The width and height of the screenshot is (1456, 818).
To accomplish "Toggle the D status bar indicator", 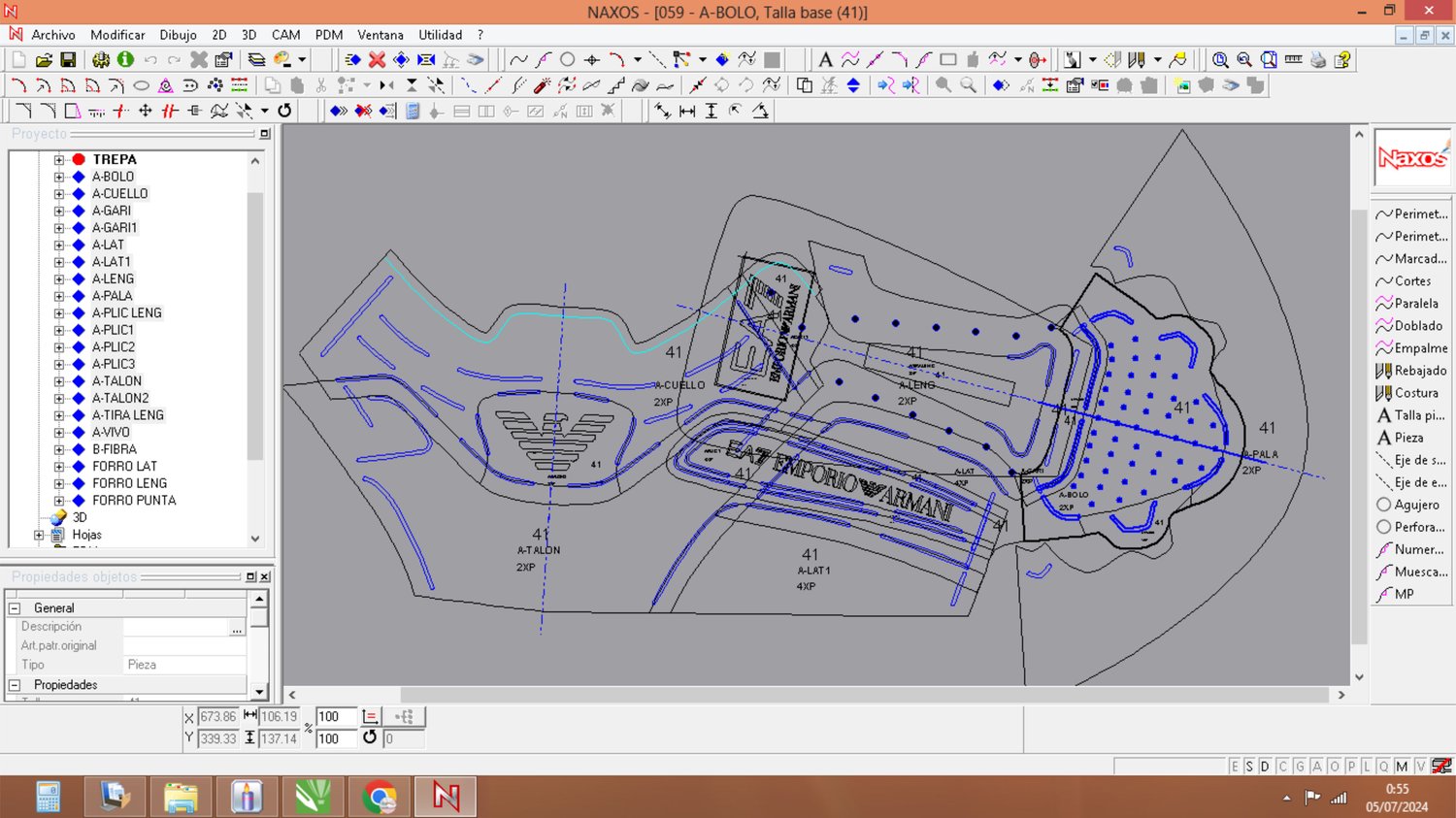I will click(x=1265, y=767).
